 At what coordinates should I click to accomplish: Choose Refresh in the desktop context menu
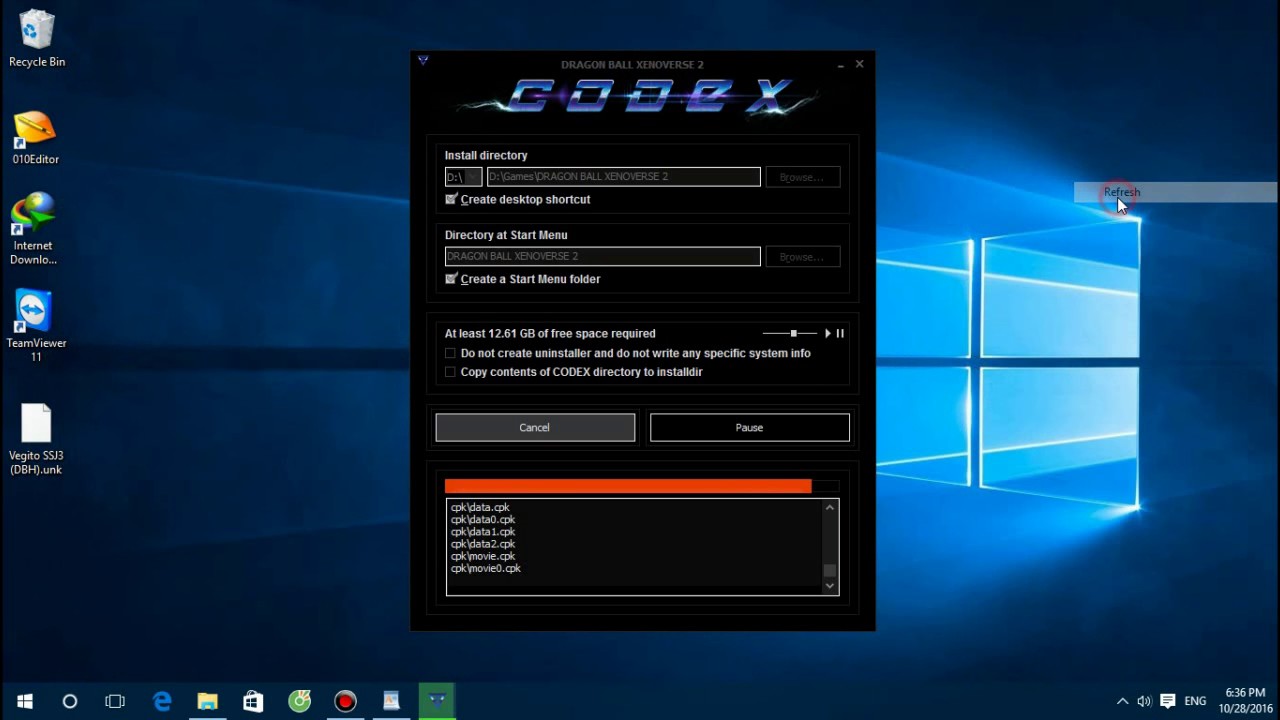tap(1175, 192)
